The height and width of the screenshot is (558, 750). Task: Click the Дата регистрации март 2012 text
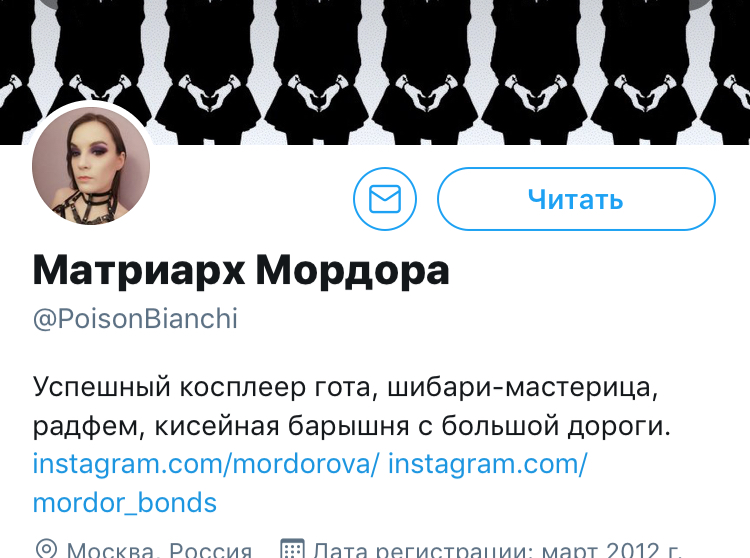point(497,549)
